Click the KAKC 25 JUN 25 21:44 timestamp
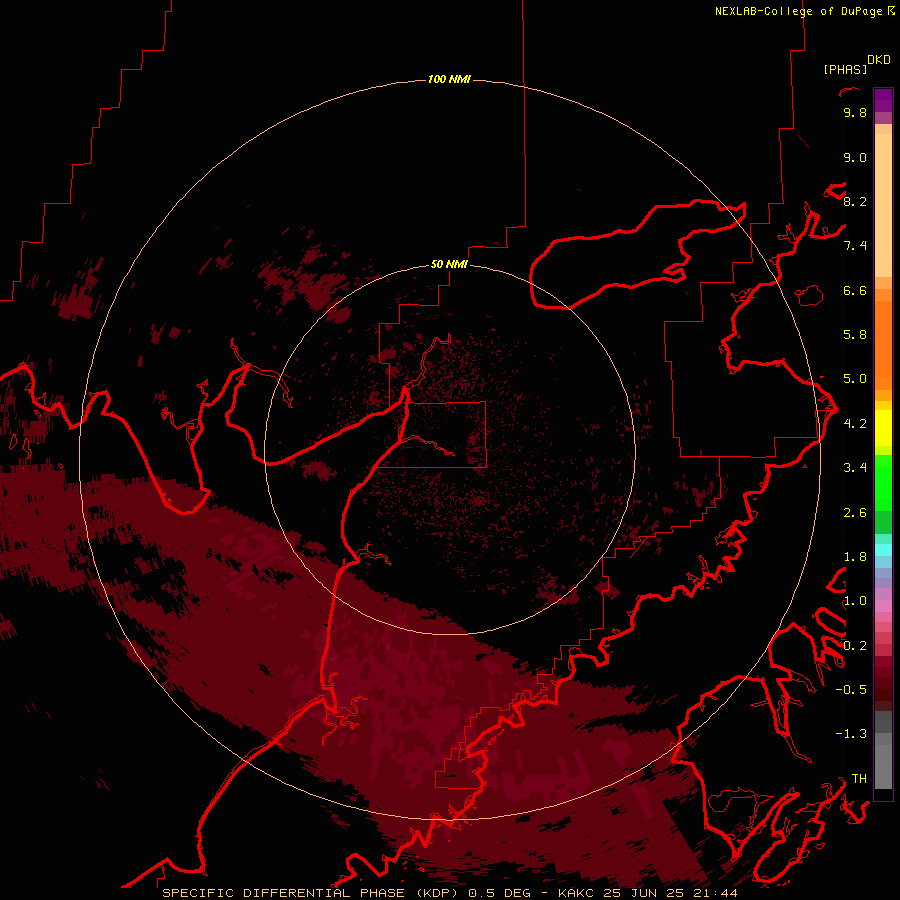 (647, 893)
